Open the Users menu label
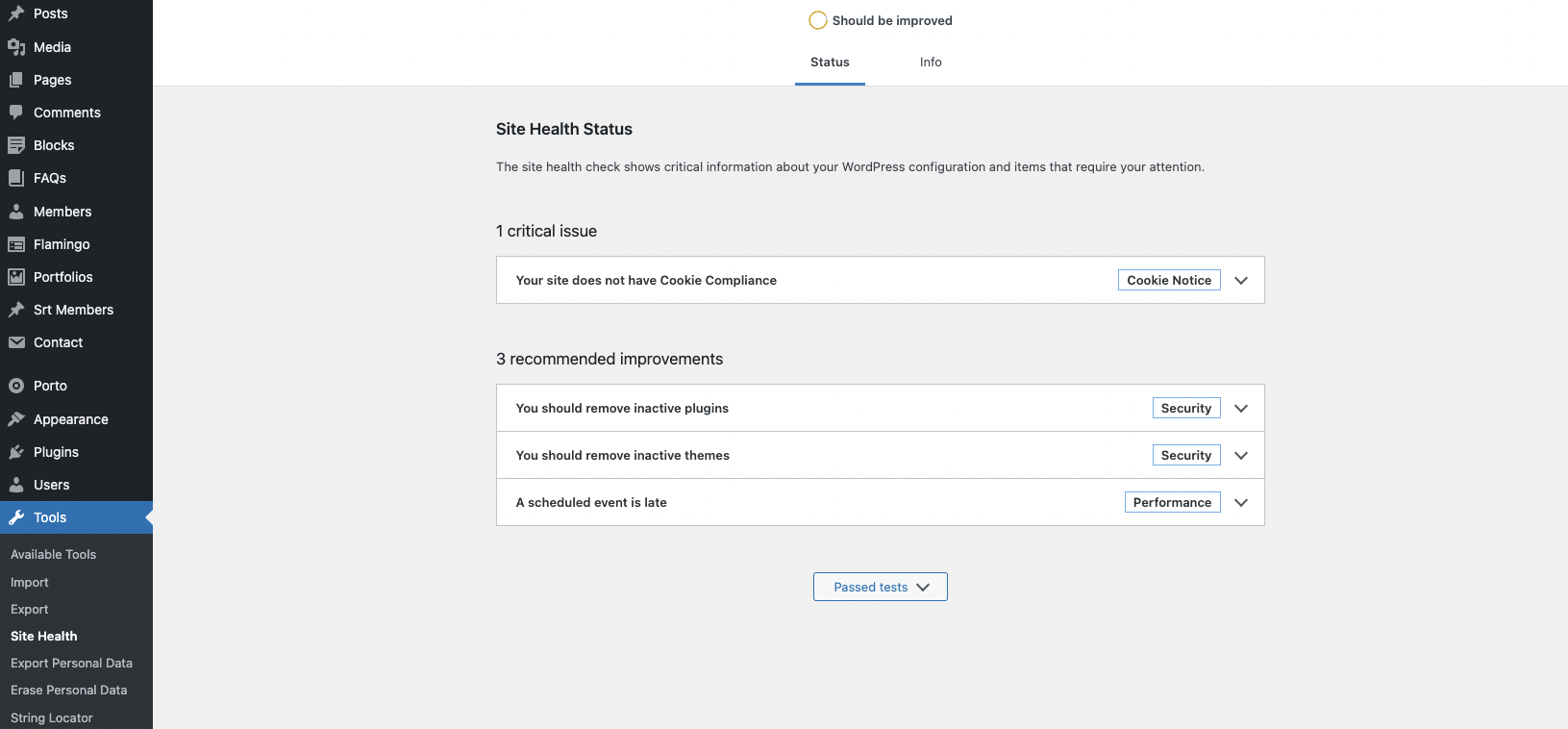Screen dimensions: 1568x729 [x=52, y=485]
